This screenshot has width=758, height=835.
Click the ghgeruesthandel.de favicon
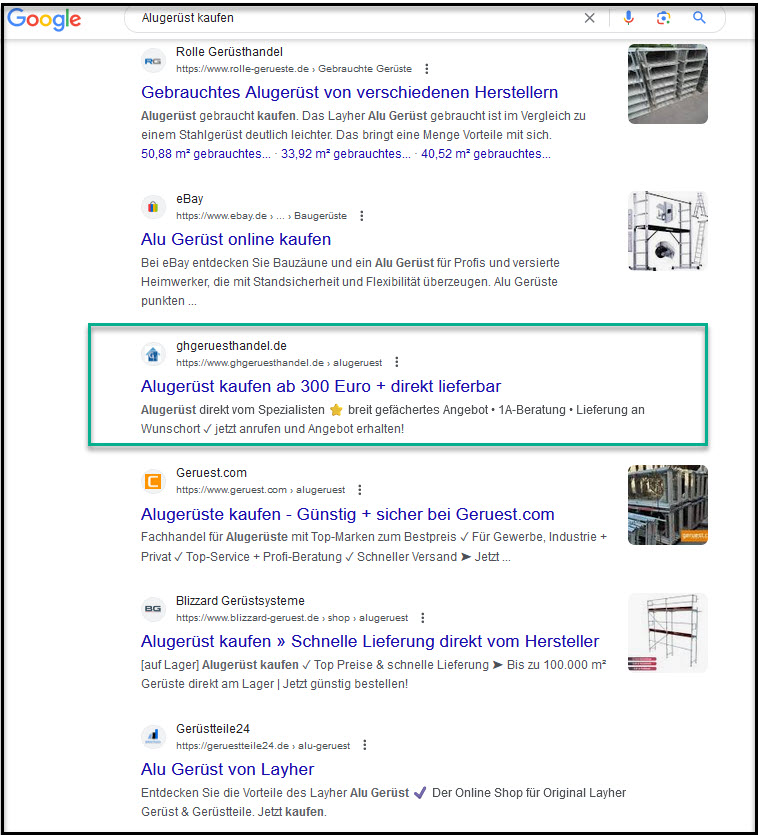(x=153, y=354)
